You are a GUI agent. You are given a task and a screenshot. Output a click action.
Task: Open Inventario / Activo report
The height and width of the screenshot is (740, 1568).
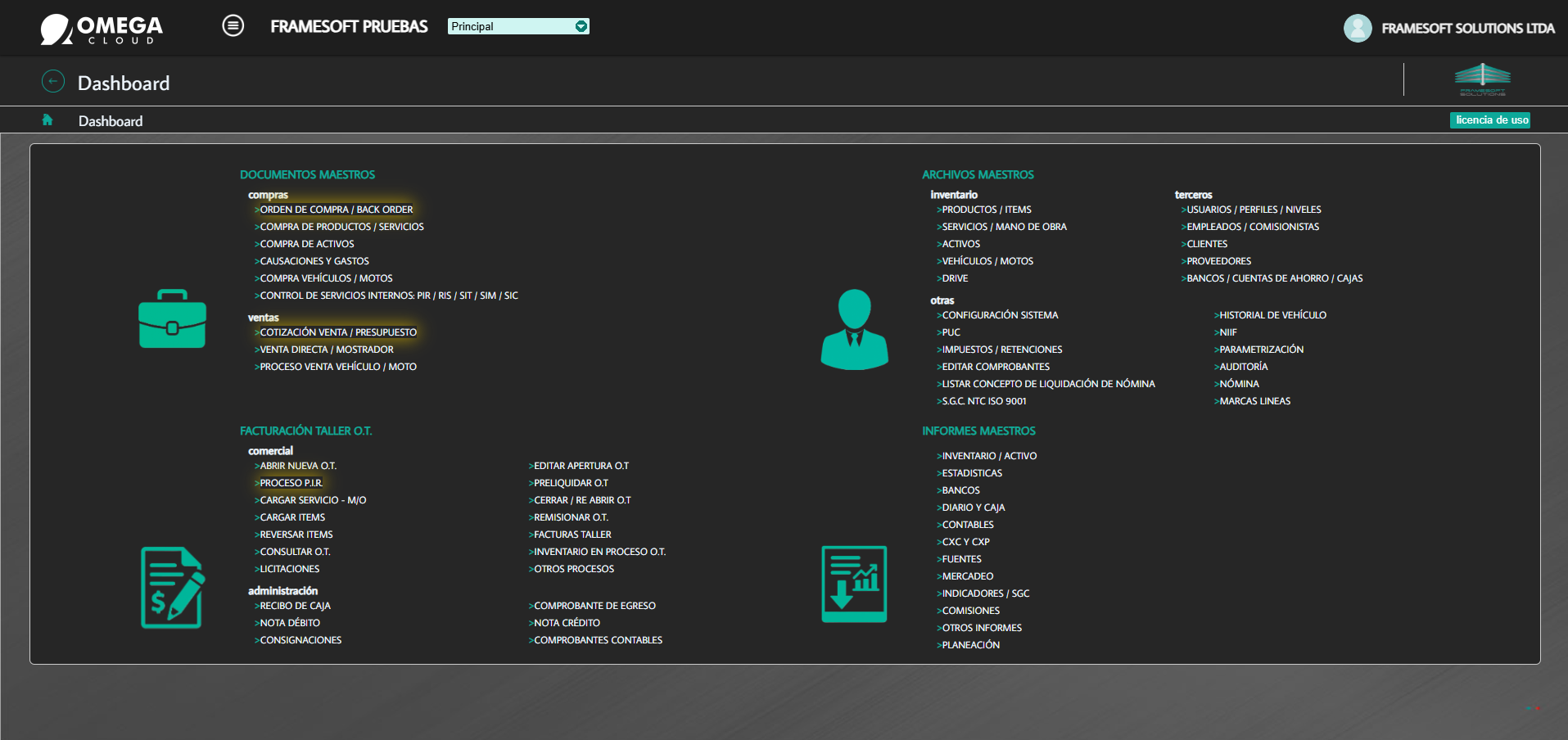pos(989,456)
